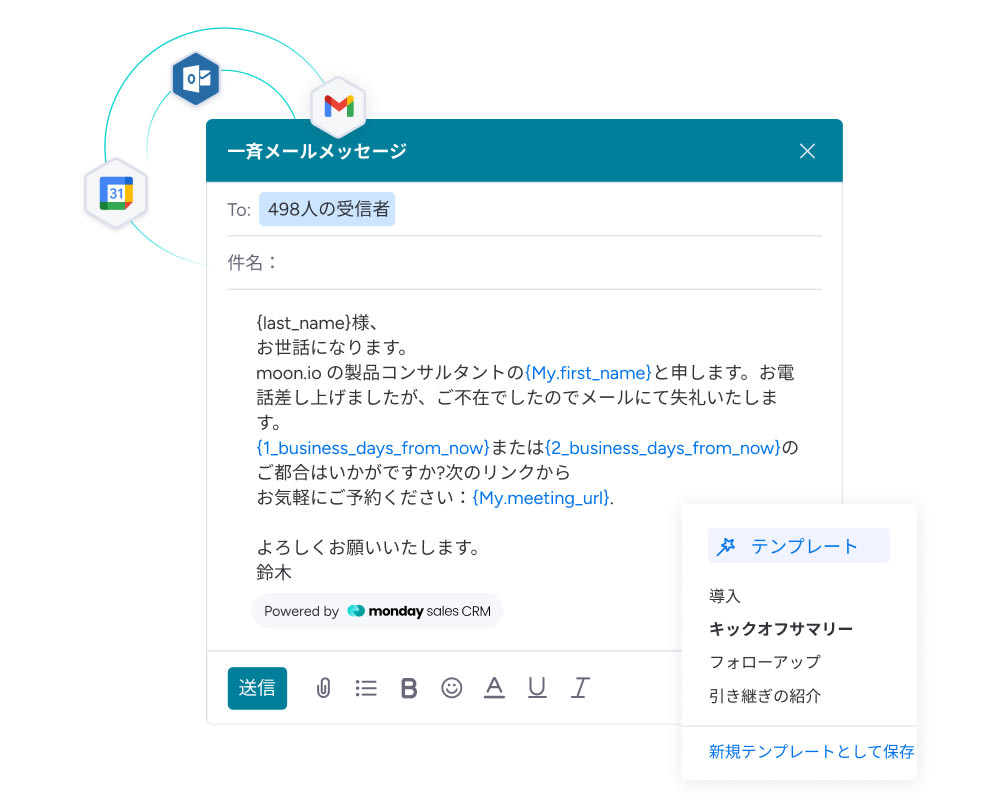Click the To: label
This screenshot has height=800, width=1000.
(239, 210)
